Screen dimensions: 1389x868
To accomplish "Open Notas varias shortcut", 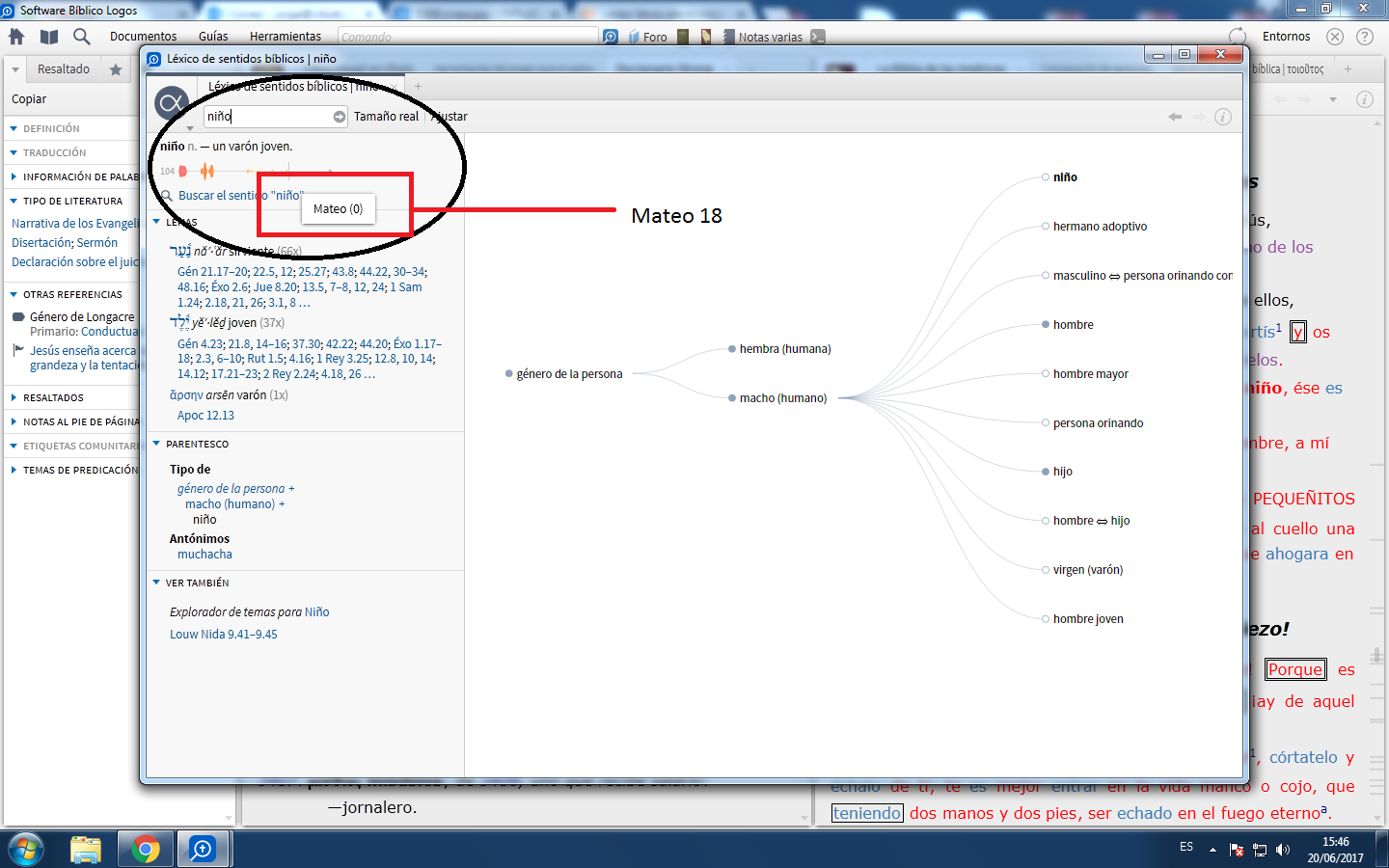I will coord(762,37).
